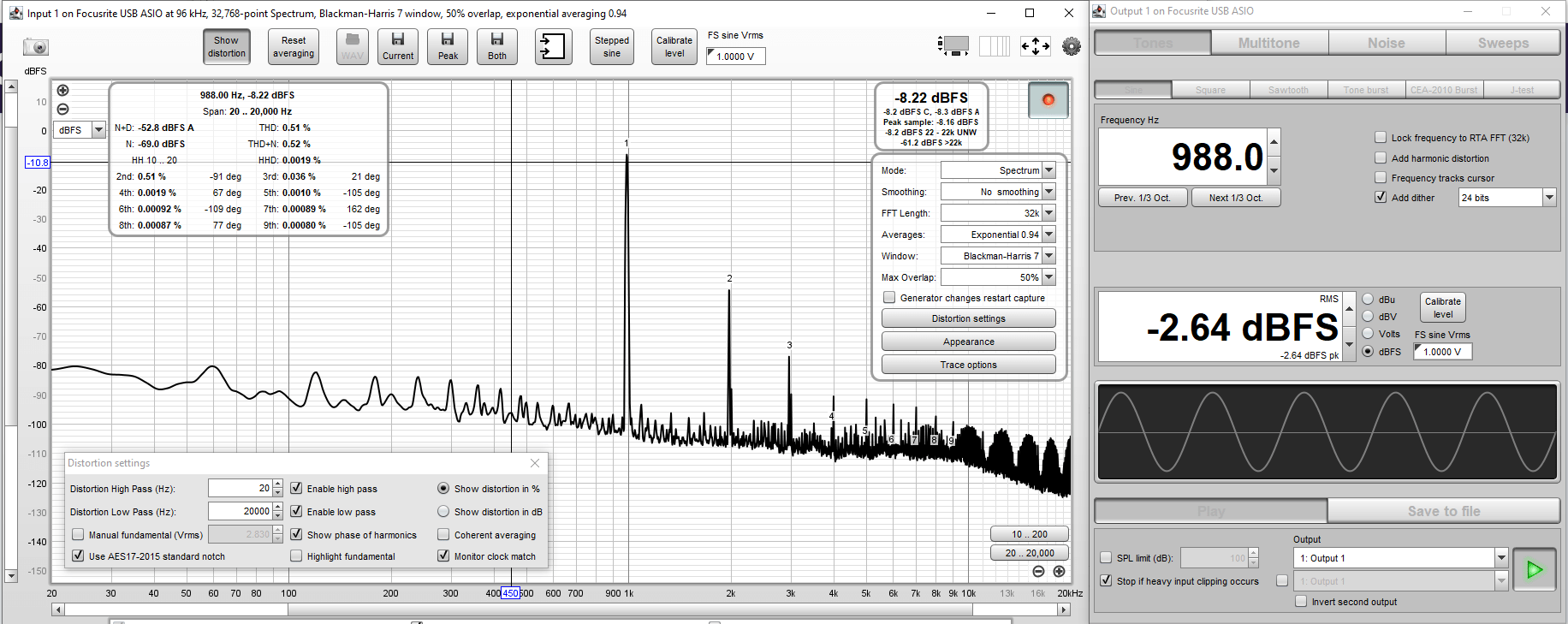Click the vertical bars display icon
Screen dimensions: 1568x624
click(x=995, y=46)
